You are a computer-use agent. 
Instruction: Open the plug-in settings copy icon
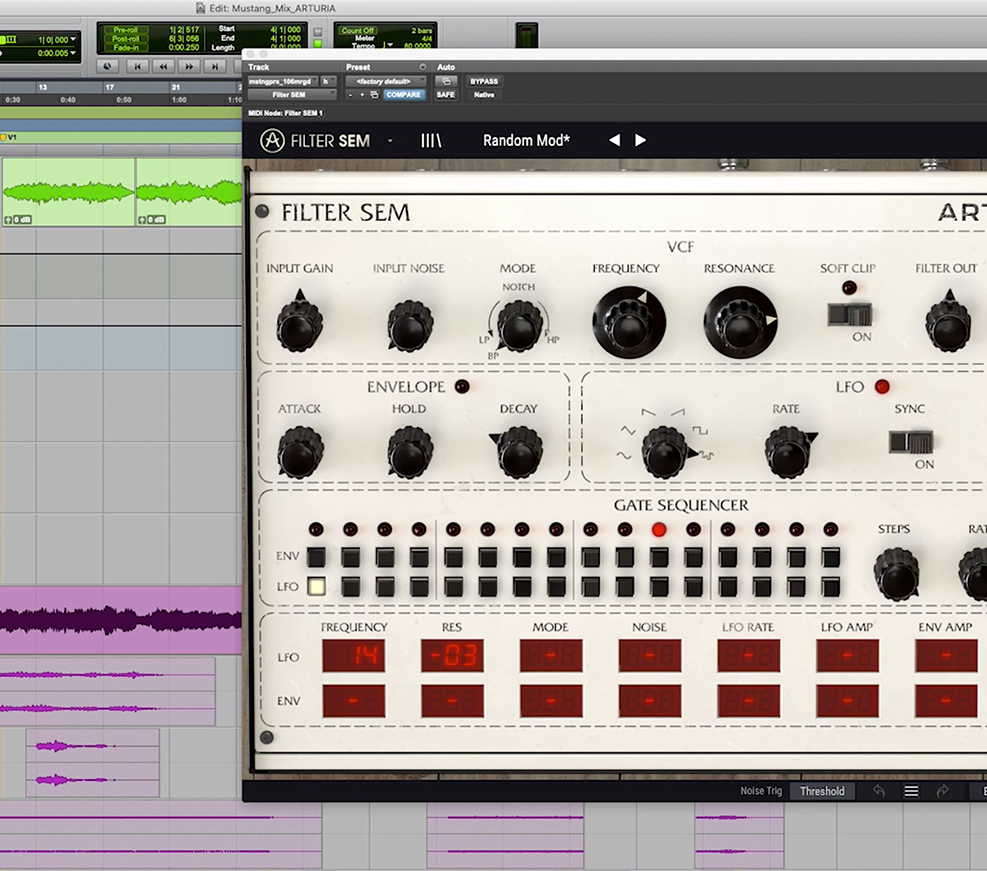374,95
